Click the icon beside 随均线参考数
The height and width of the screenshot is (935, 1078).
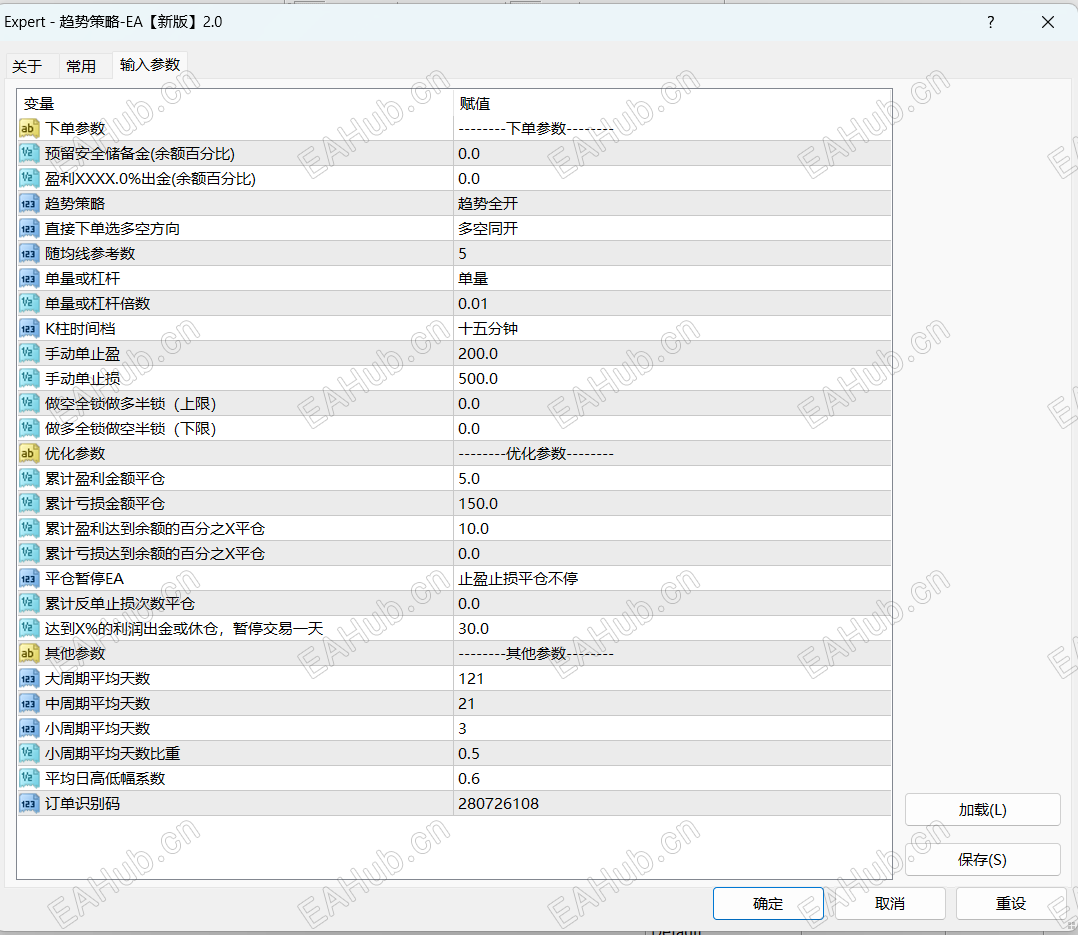(x=28, y=253)
